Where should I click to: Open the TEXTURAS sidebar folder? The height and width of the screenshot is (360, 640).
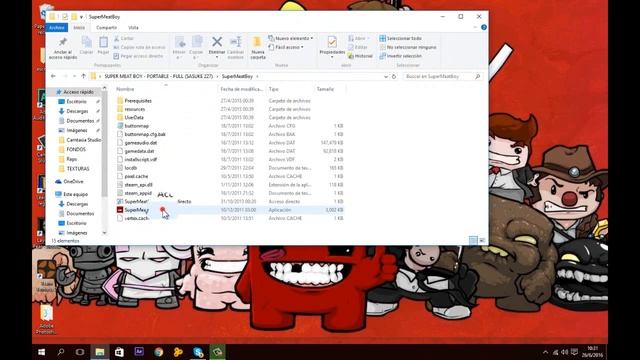click(x=78, y=169)
